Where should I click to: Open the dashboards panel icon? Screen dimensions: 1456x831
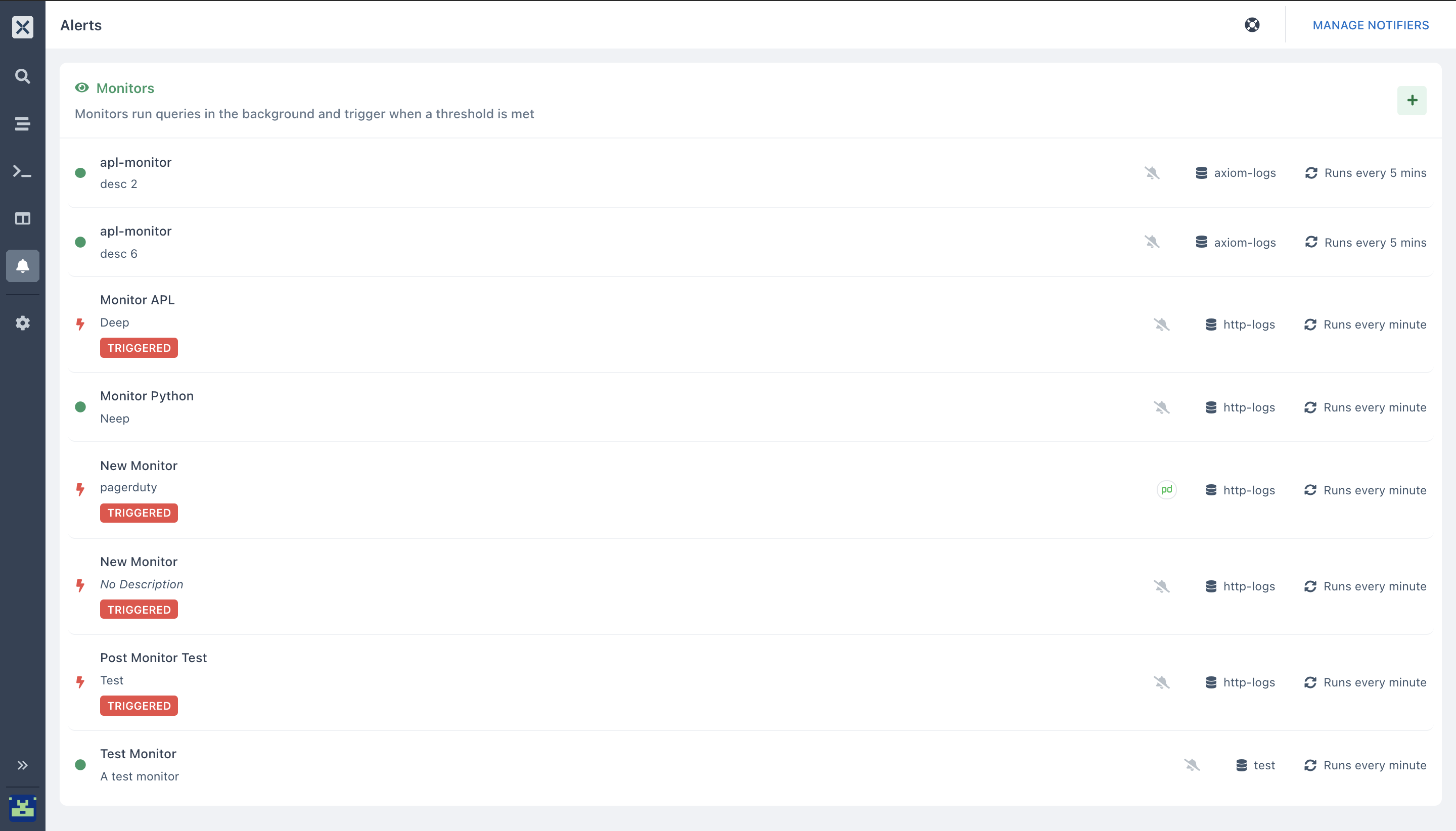coord(22,218)
